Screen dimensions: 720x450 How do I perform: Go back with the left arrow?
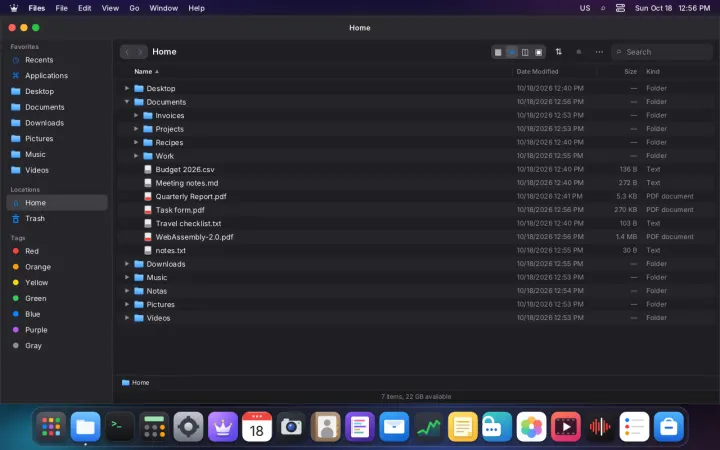point(127,52)
